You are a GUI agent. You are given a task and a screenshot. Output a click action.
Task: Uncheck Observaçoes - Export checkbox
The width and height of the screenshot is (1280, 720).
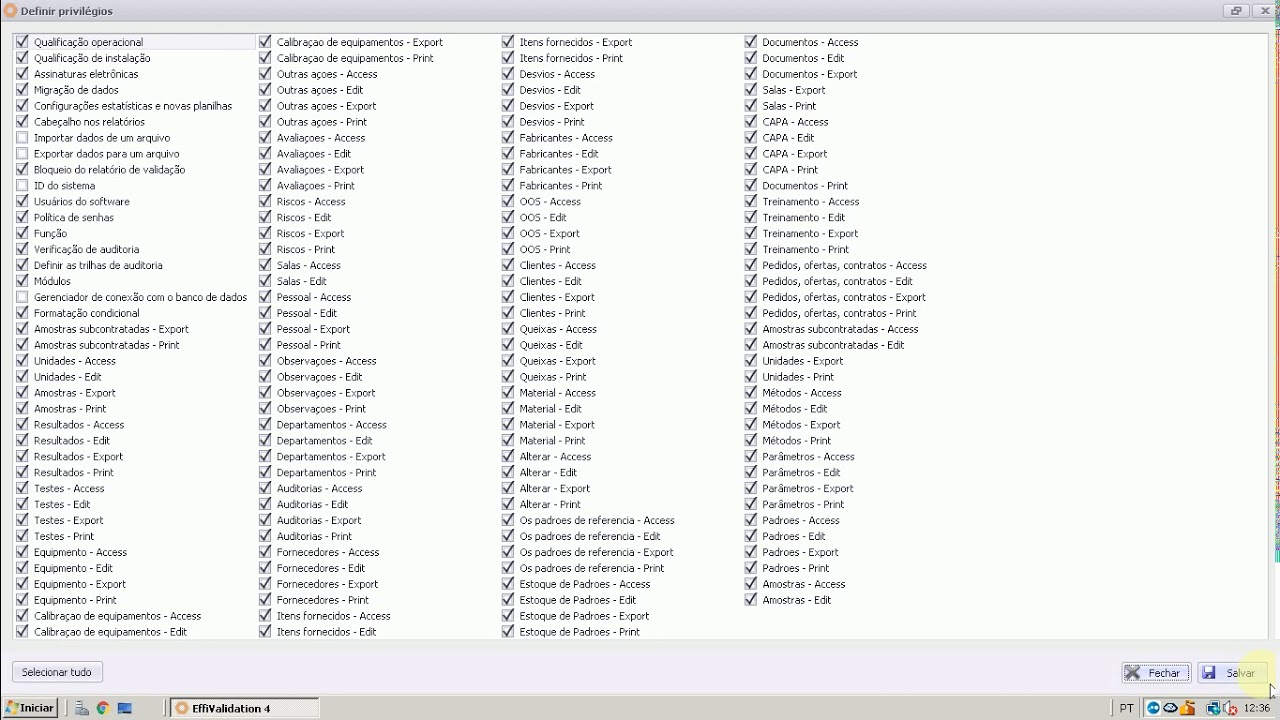(265, 393)
